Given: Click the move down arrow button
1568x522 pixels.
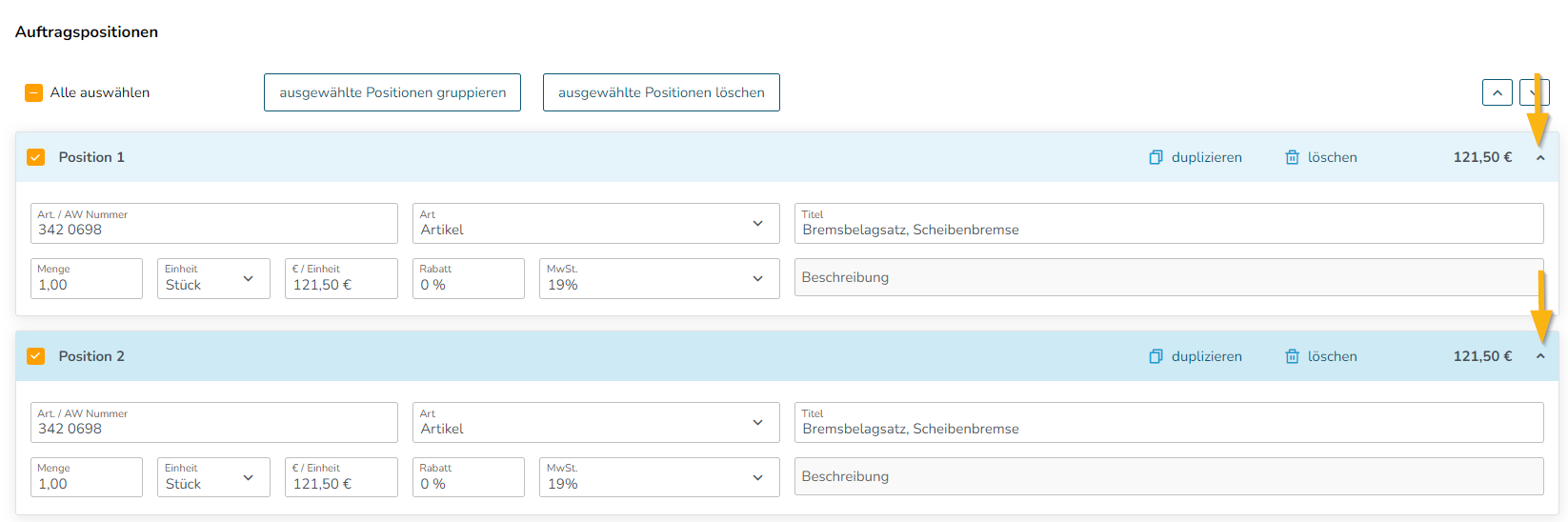Looking at the screenshot, I should tap(1534, 92).
